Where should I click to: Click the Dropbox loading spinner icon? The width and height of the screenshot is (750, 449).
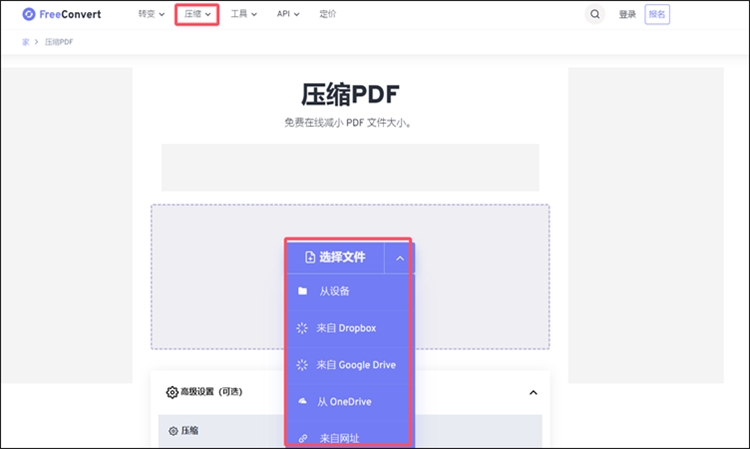(x=302, y=328)
